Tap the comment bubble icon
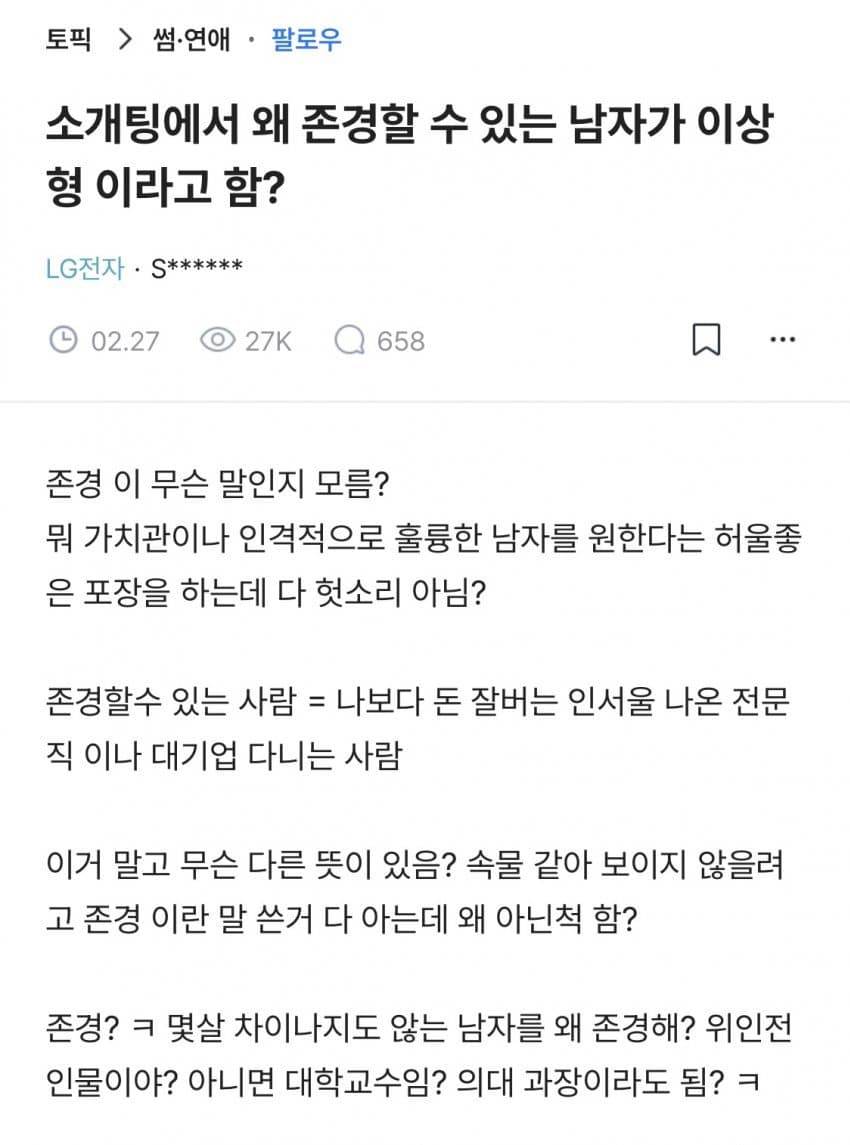The image size is (850, 1145). (x=350, y=340)
